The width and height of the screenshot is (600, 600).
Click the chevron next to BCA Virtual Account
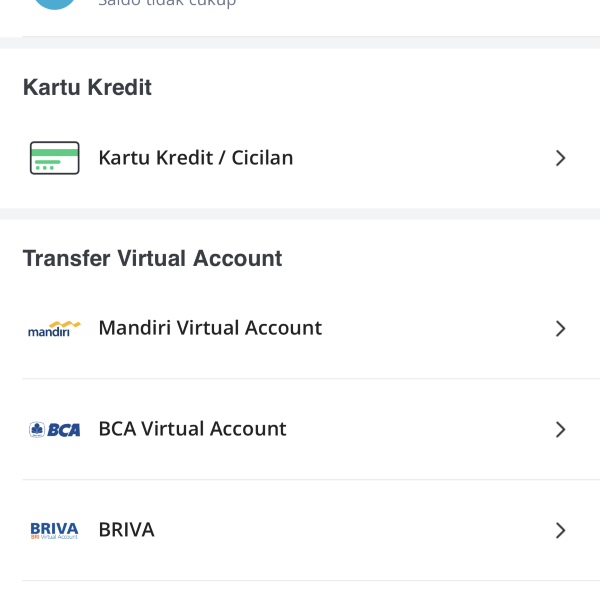(560, 429)
